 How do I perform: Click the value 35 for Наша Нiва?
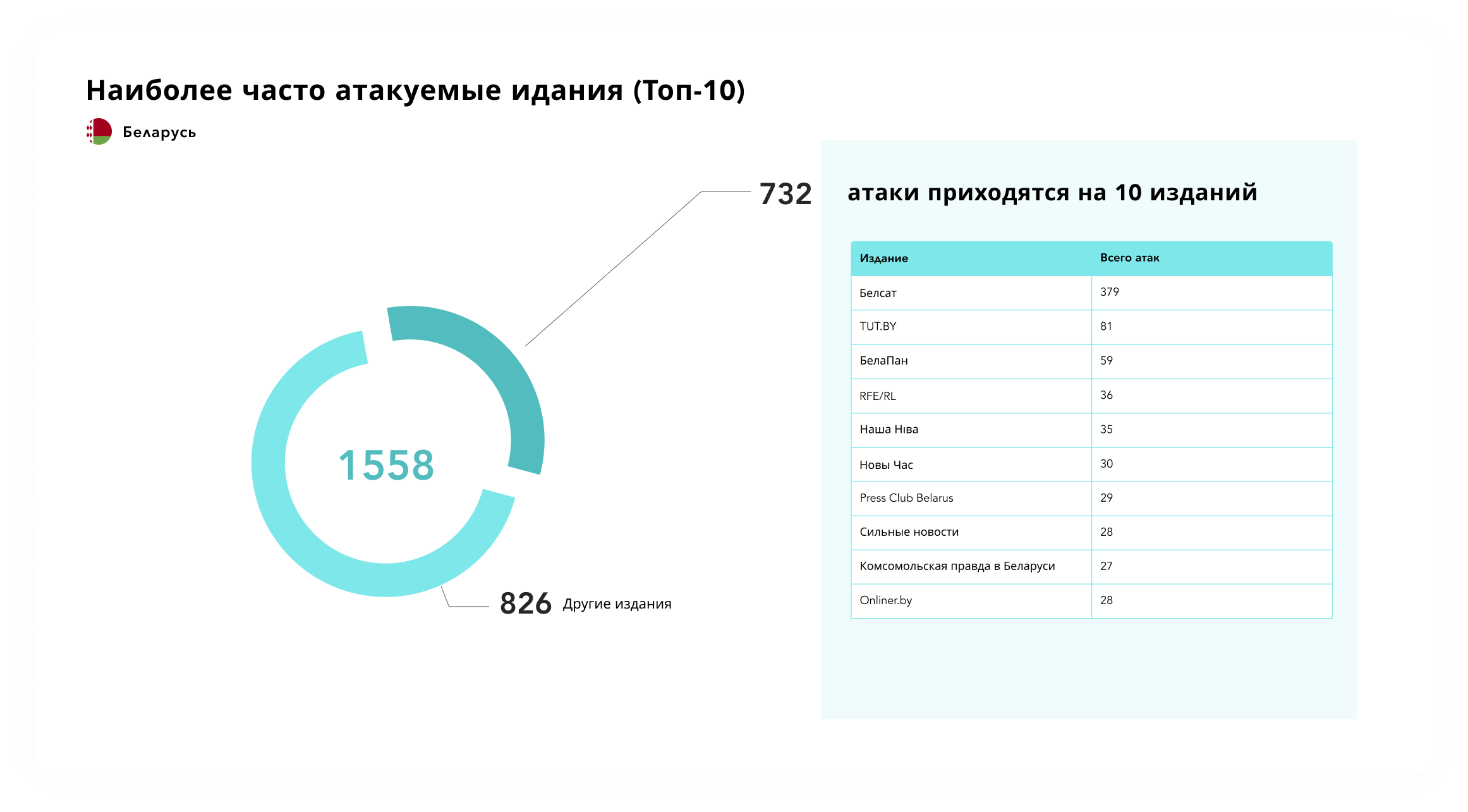(x=1106, y=430)
